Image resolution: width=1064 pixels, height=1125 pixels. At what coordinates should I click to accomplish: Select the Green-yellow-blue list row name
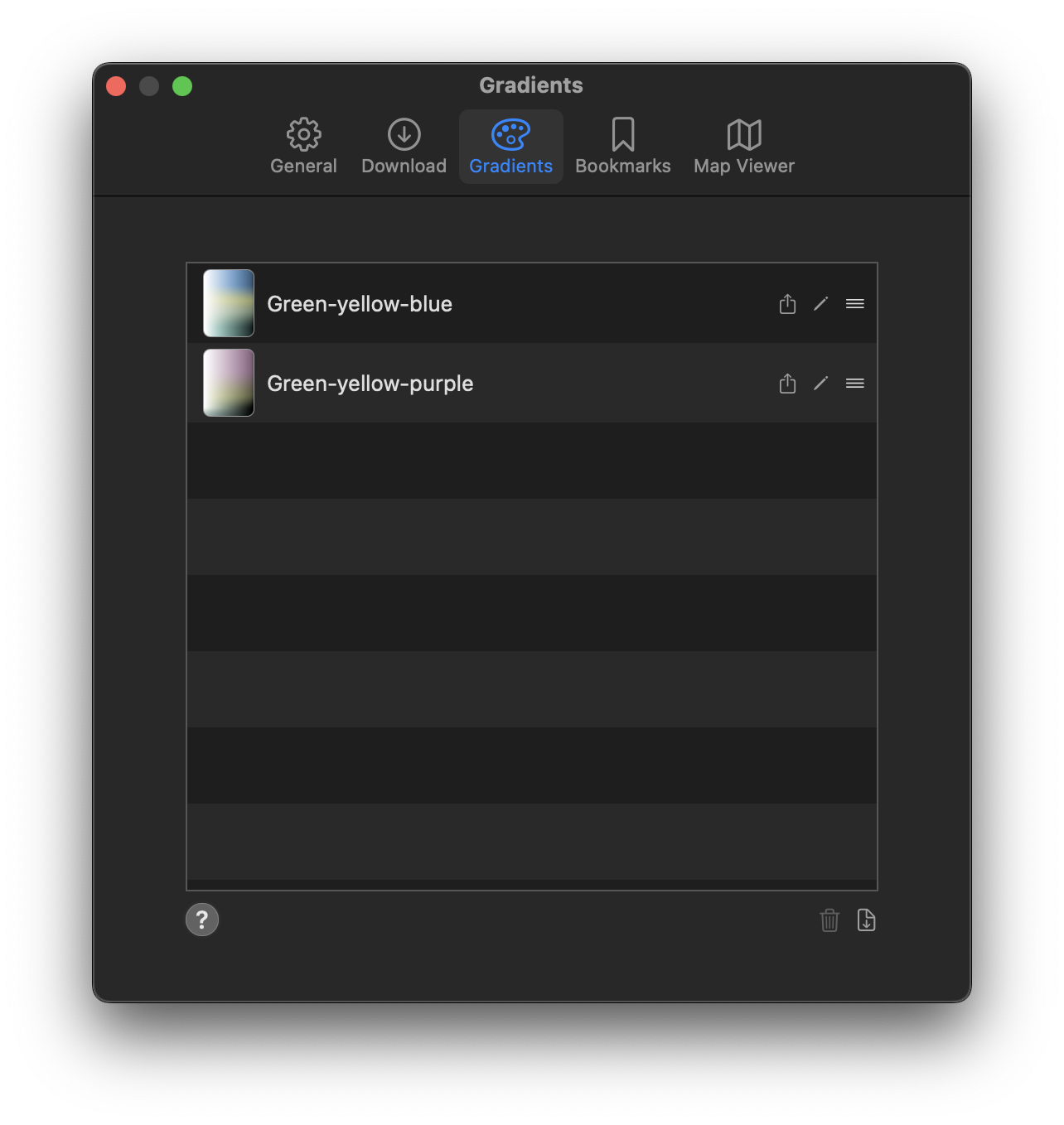point(360,304)
